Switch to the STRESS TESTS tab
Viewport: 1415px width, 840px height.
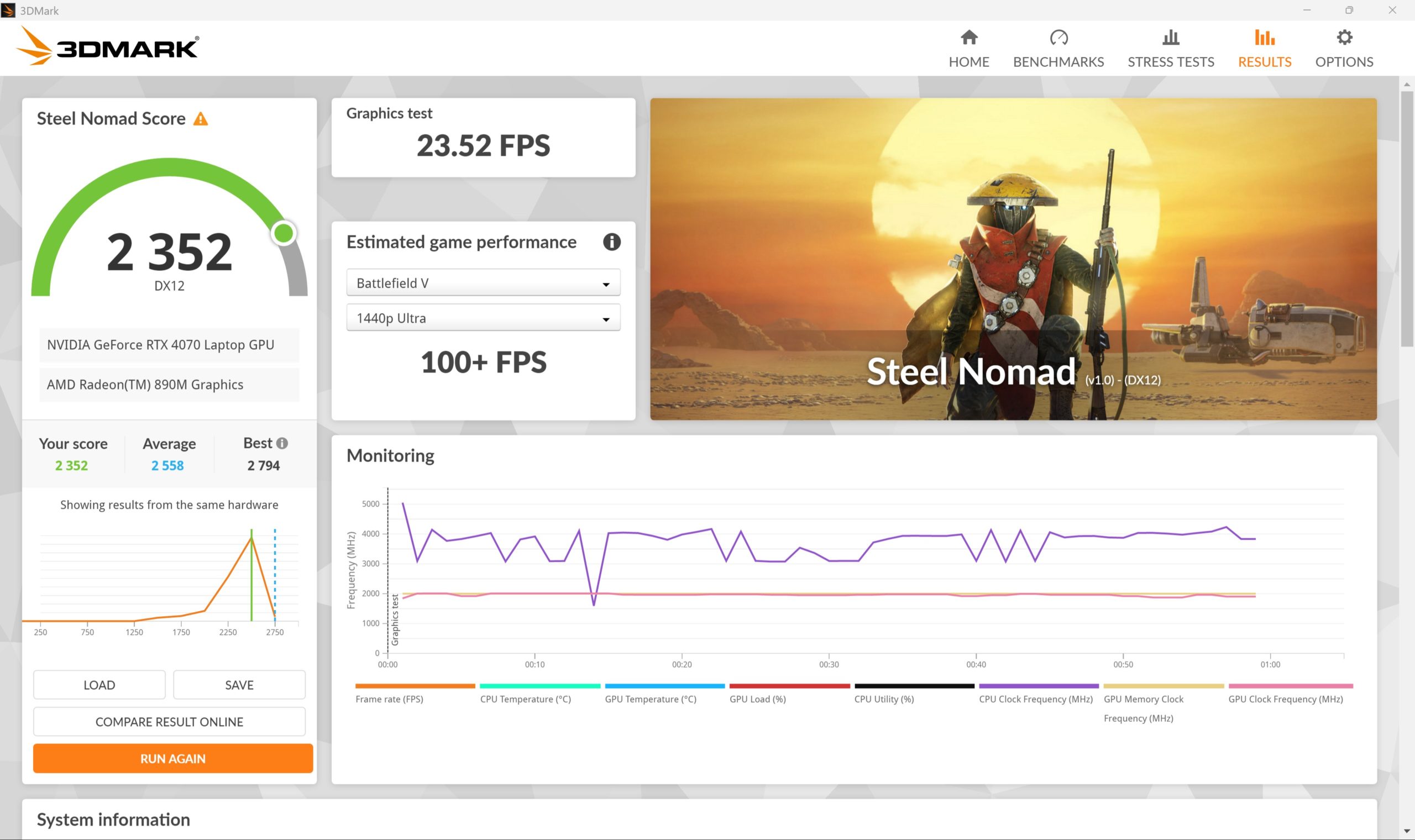click(1171, 62)
